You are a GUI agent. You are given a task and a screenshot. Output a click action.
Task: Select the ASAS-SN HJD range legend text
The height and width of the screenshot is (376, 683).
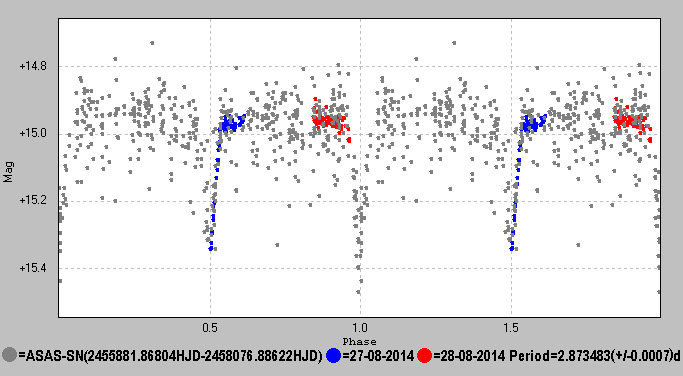[x=170, y=356]
